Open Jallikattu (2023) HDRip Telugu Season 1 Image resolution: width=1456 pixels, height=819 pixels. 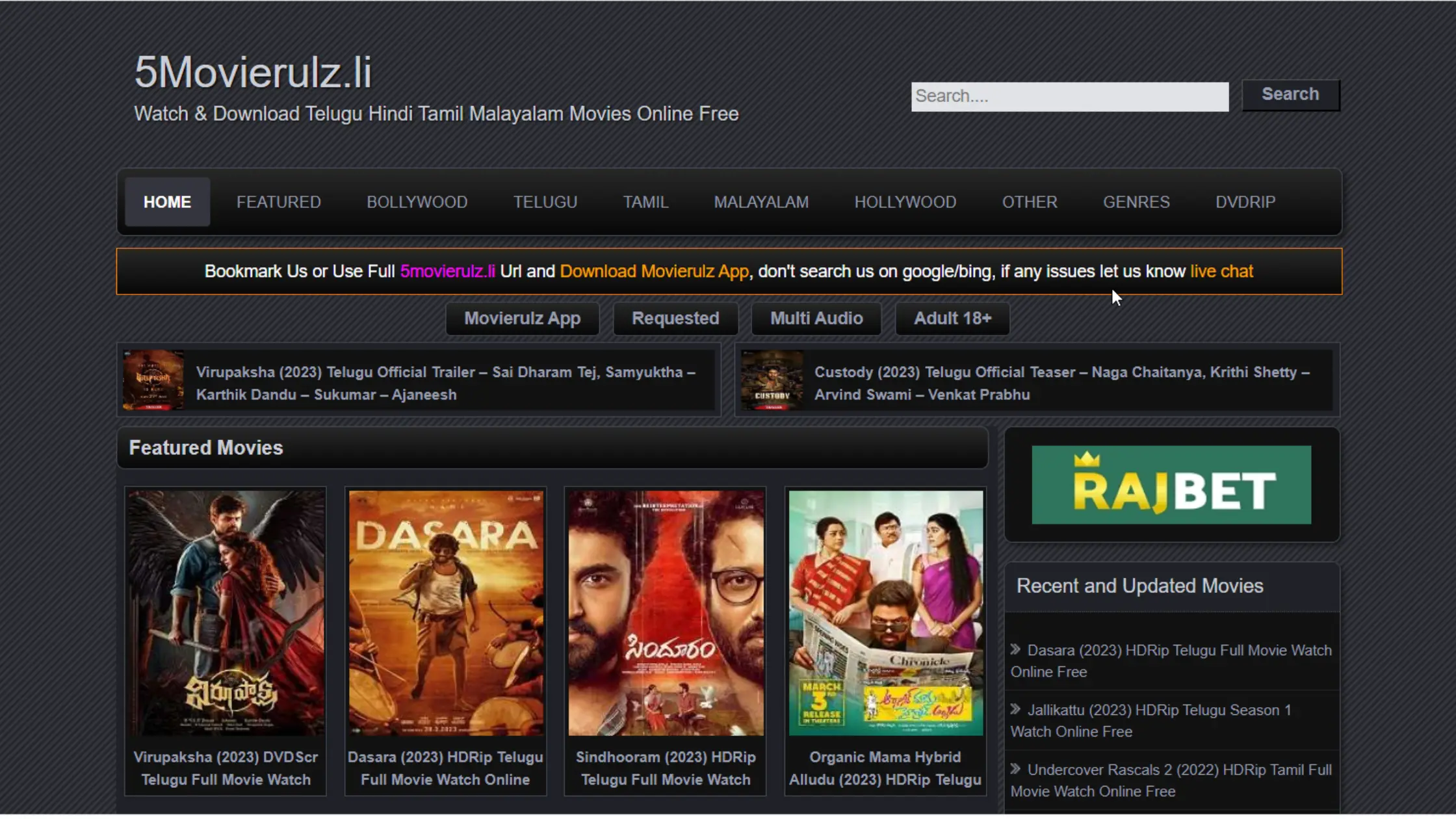tap(1150, 721)
